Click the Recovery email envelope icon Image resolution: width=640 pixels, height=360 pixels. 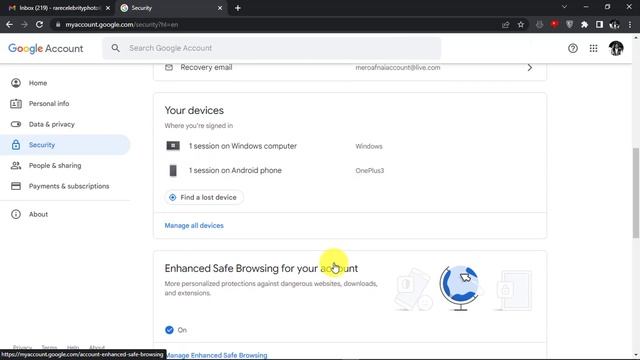(169, 67)
